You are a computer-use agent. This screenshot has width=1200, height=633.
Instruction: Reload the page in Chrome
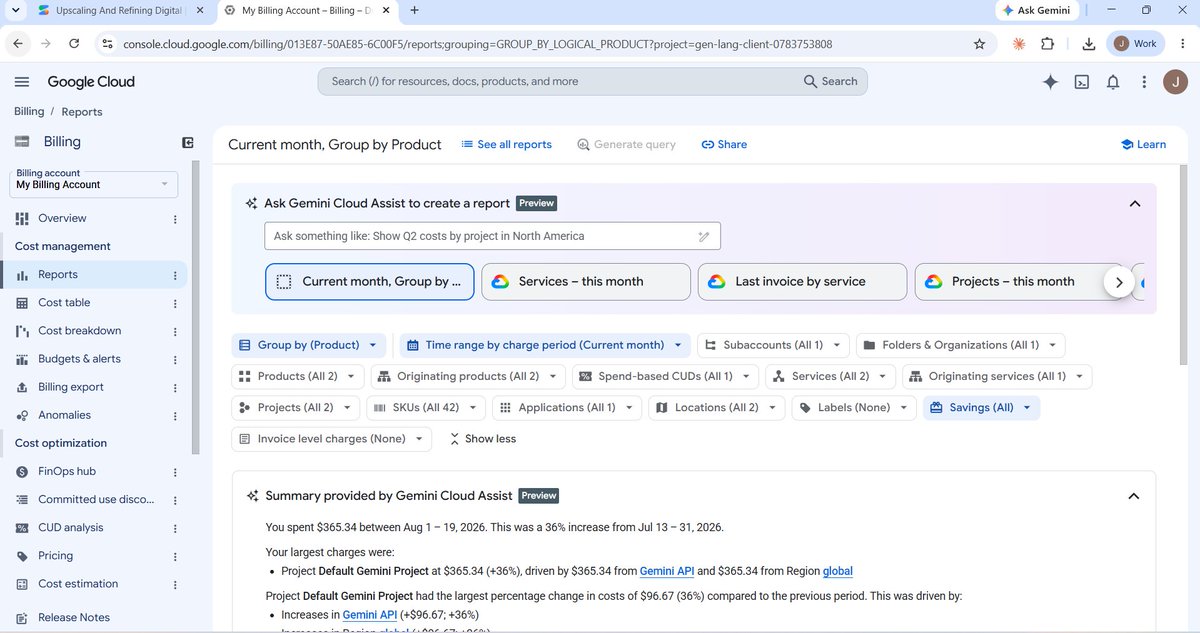pyautogui.click(x=74, y=44)
